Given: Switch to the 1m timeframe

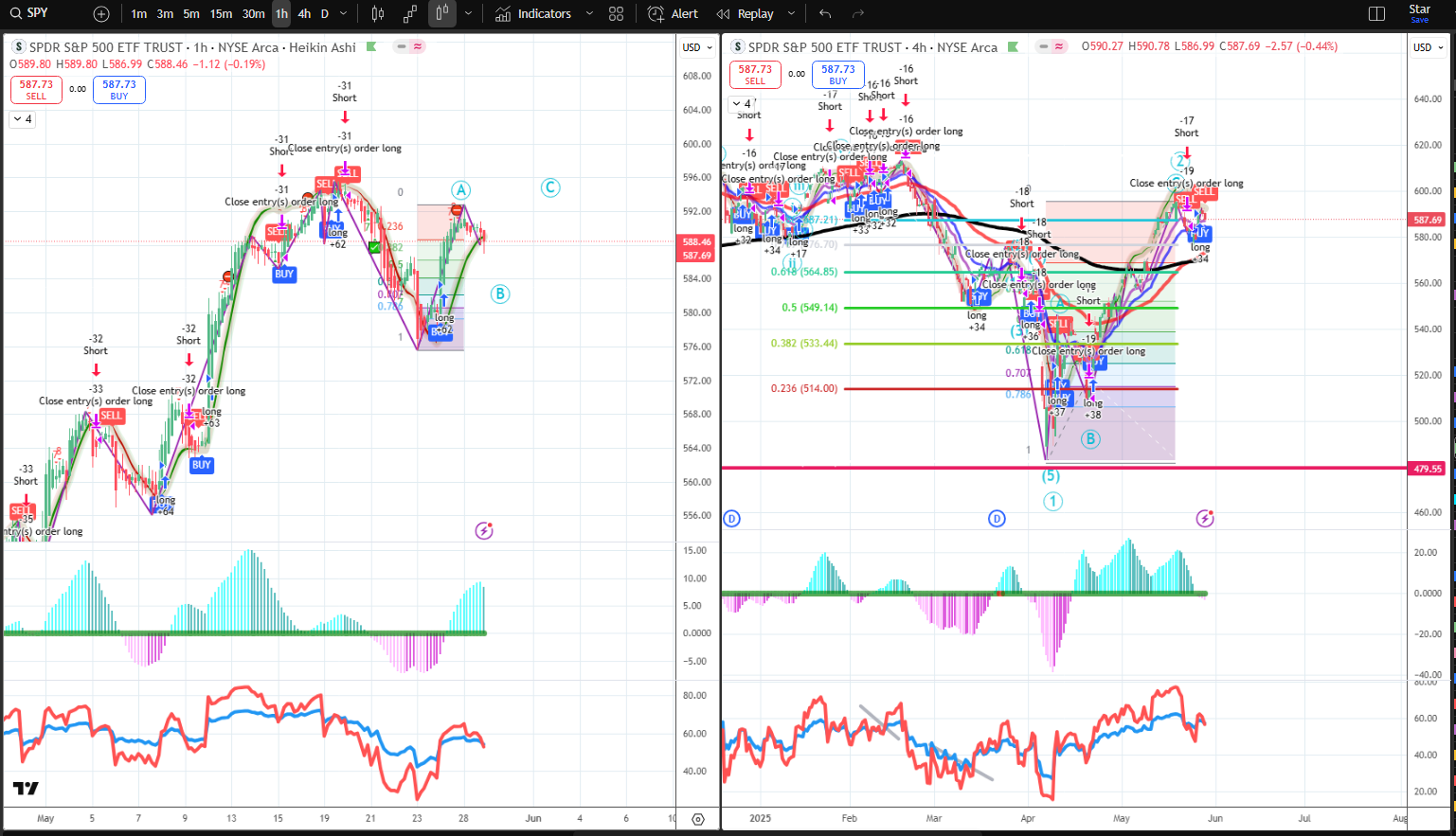Looking at the screenshot, I should [139, 14].
